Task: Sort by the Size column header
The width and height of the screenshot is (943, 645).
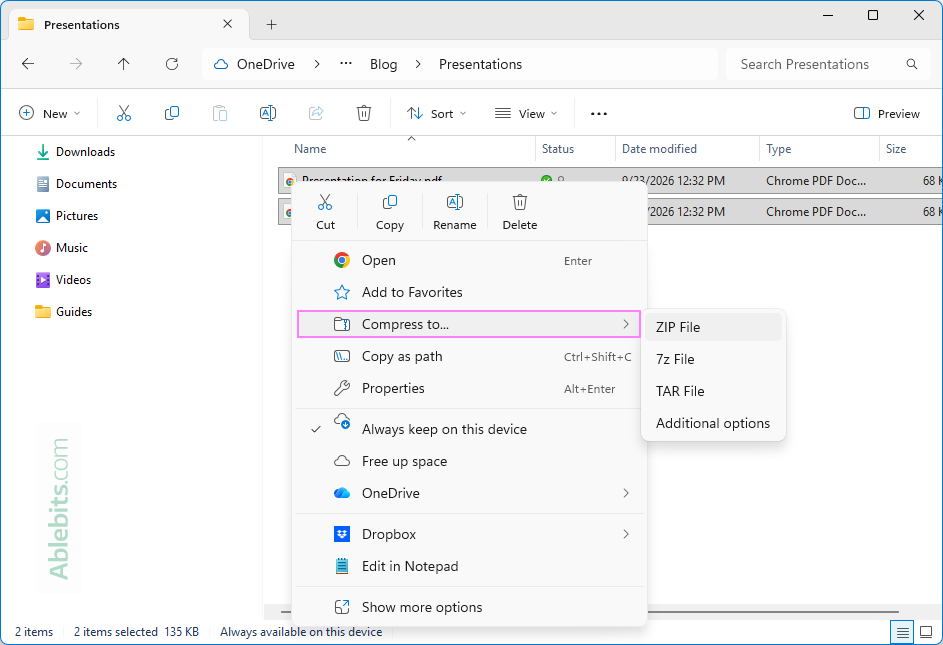Action: pos(911,149)
